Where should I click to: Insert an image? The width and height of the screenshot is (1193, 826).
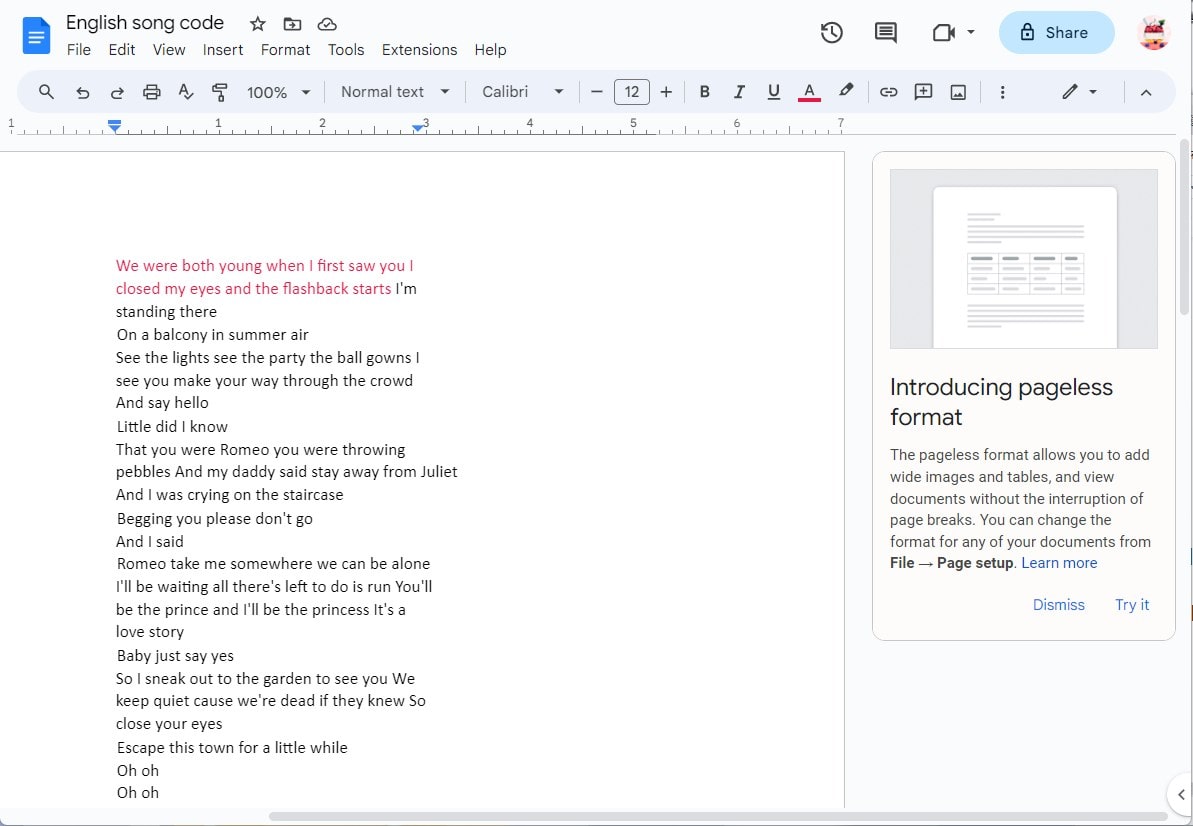(957, 91)
